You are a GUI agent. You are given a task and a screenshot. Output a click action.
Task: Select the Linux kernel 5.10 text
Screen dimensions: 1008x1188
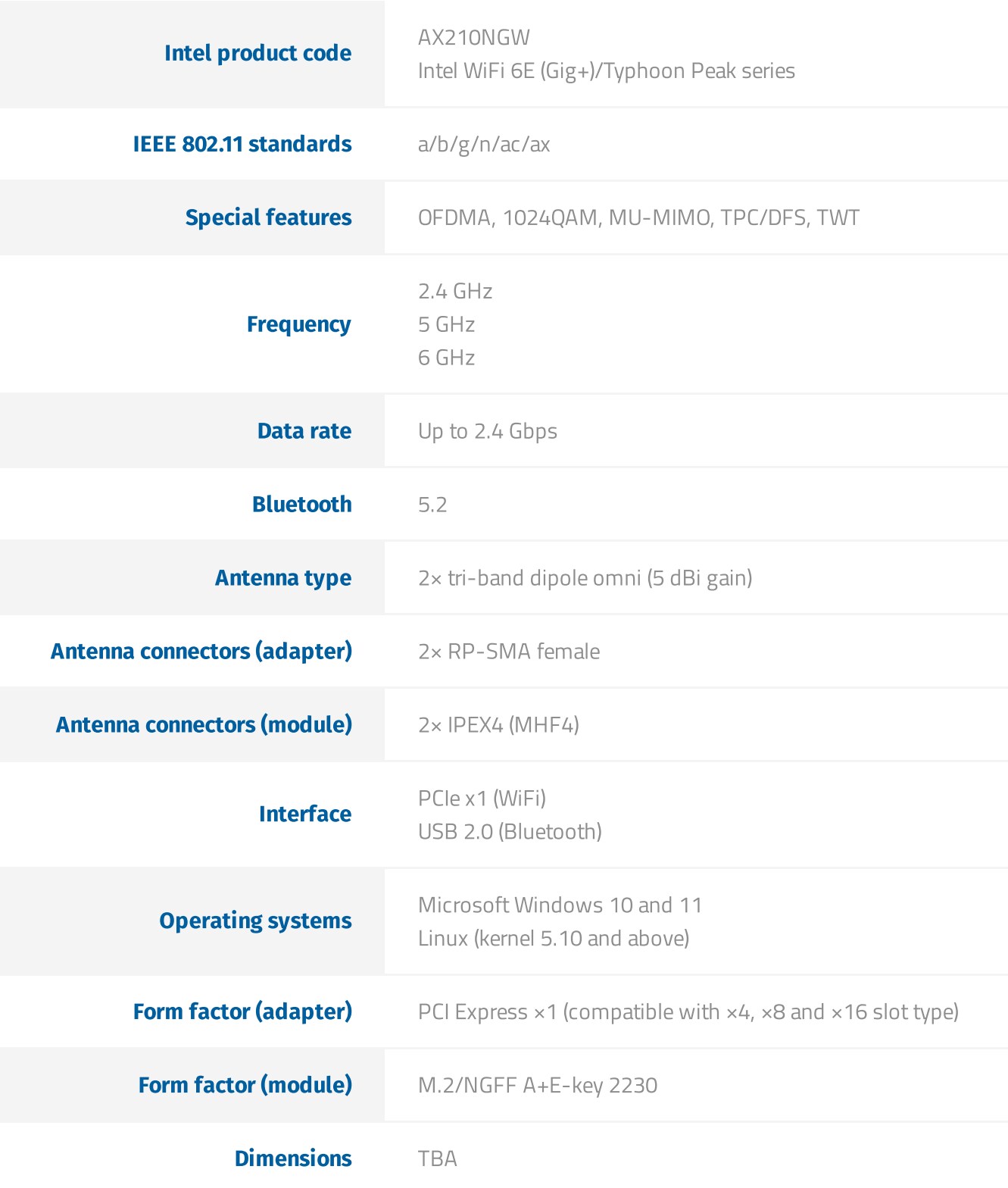[x=554, y=939]
